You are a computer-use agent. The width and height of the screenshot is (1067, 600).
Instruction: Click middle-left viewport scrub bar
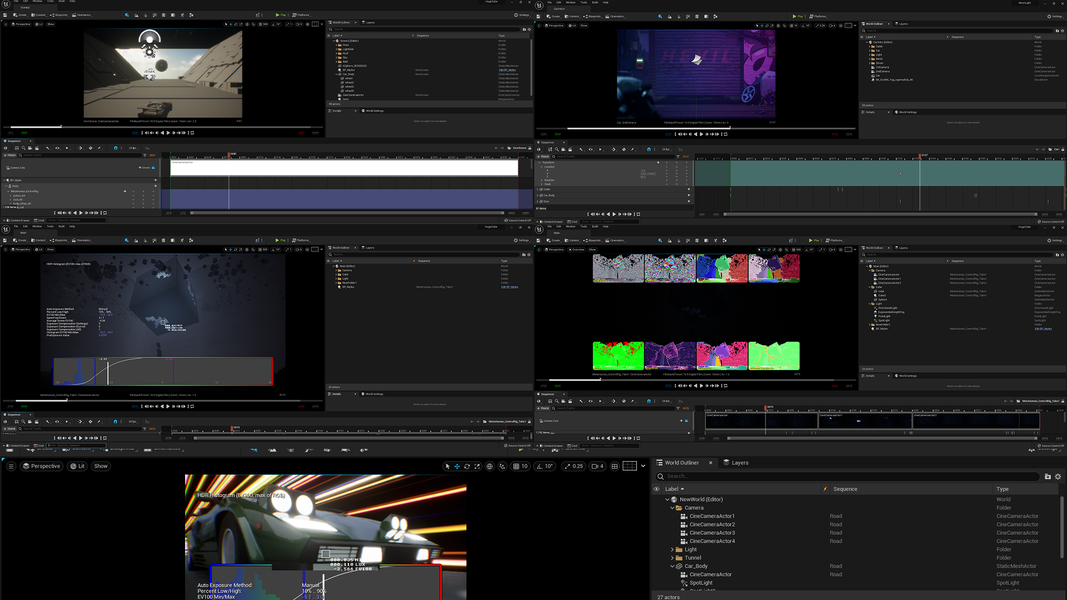pos(163,400)
